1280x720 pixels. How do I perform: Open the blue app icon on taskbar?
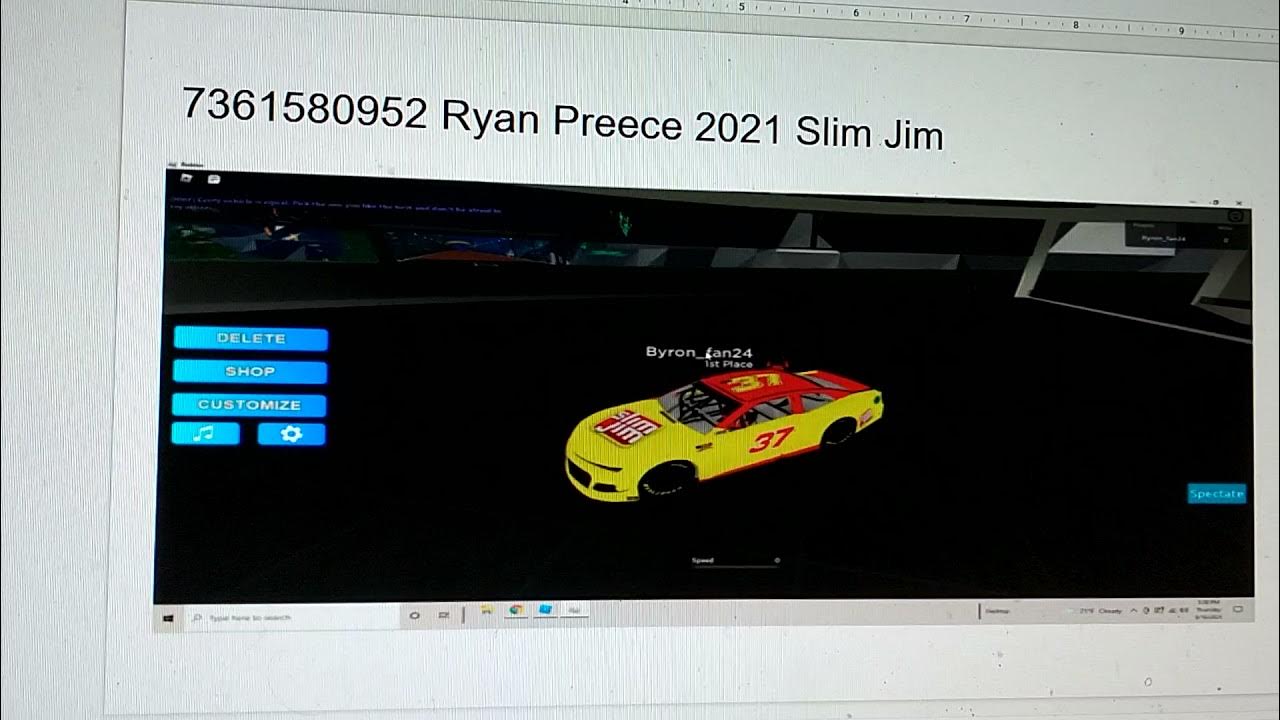(x=546, y=609)
